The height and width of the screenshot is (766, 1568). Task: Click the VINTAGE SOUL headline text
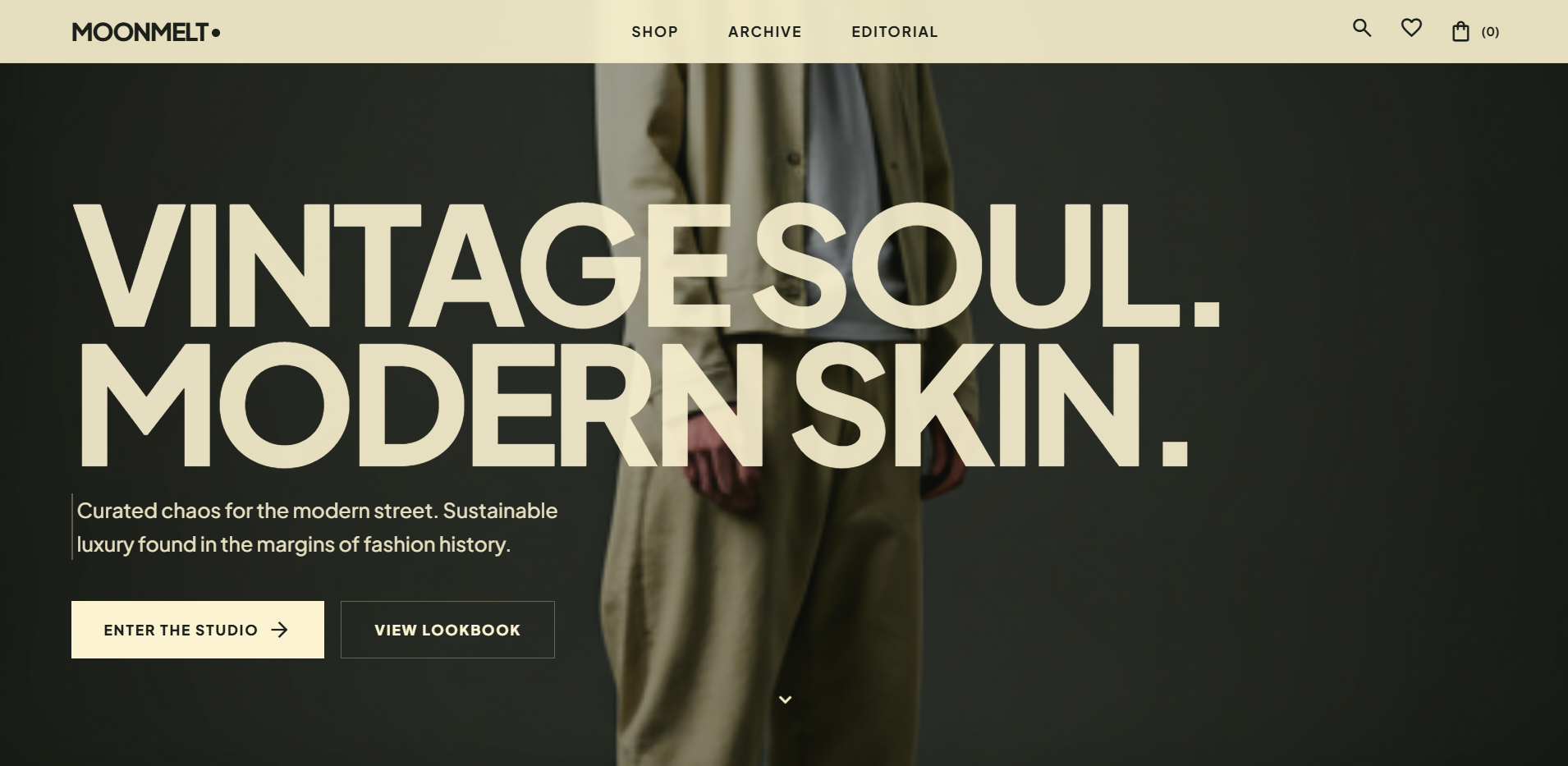(x=647, y=265)
